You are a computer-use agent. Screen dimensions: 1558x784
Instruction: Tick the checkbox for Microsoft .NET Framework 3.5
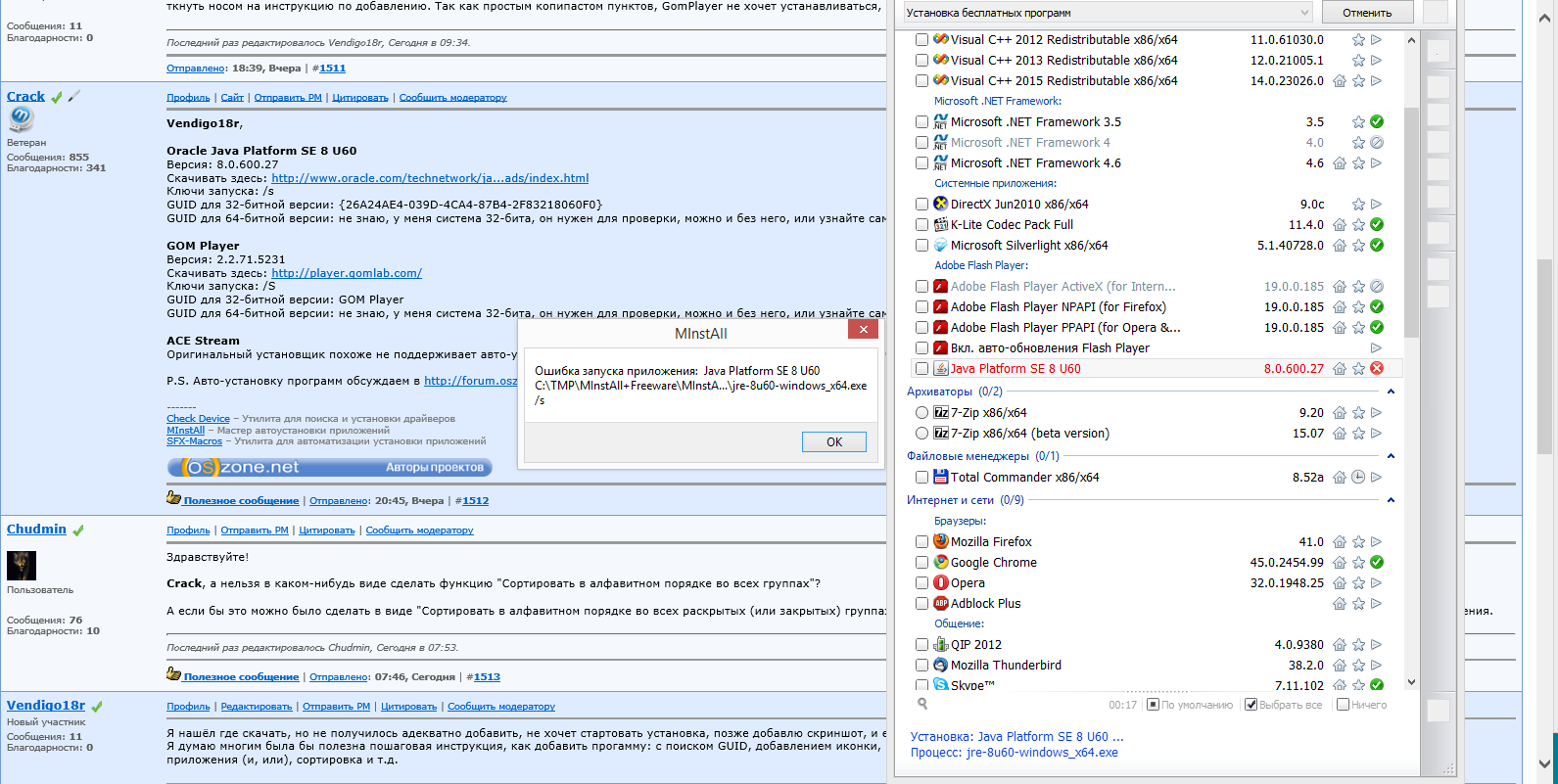pyautogui.click(x=921, y=122)
